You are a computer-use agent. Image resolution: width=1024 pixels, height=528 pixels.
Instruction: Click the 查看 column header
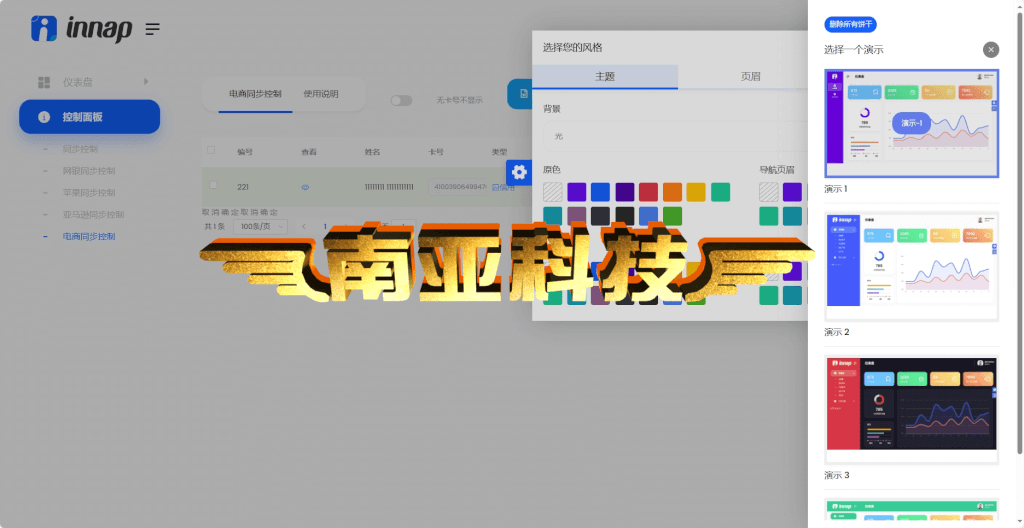click(x=309, y=152)
